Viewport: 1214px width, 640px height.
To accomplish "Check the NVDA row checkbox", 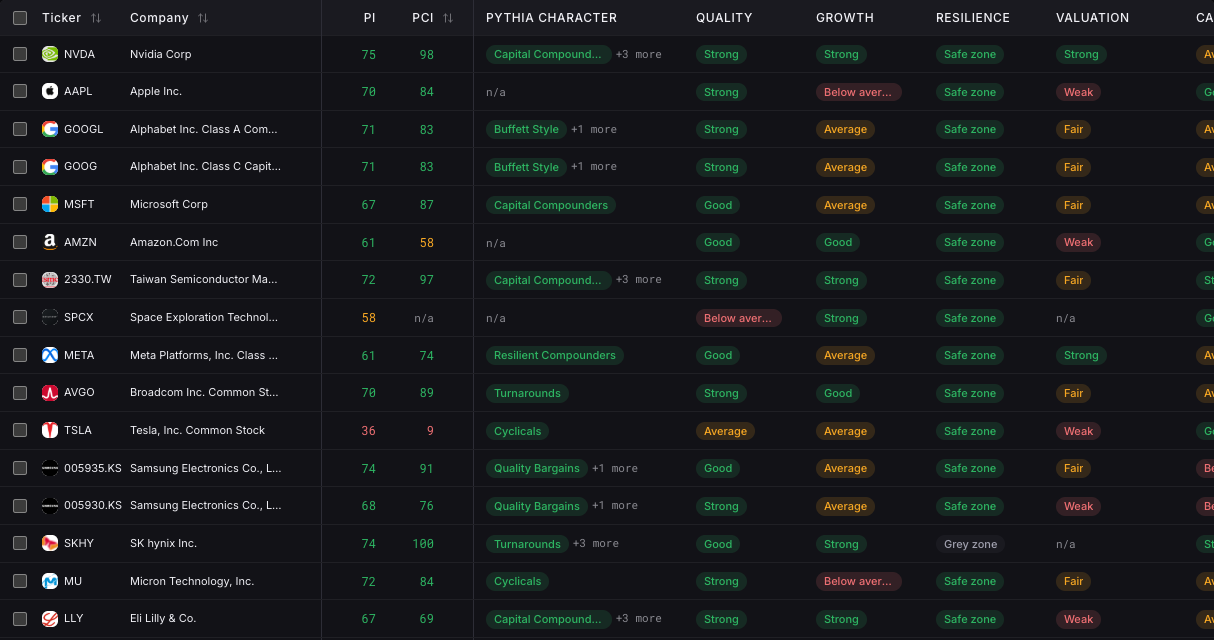I will click(x=20, y=54).
